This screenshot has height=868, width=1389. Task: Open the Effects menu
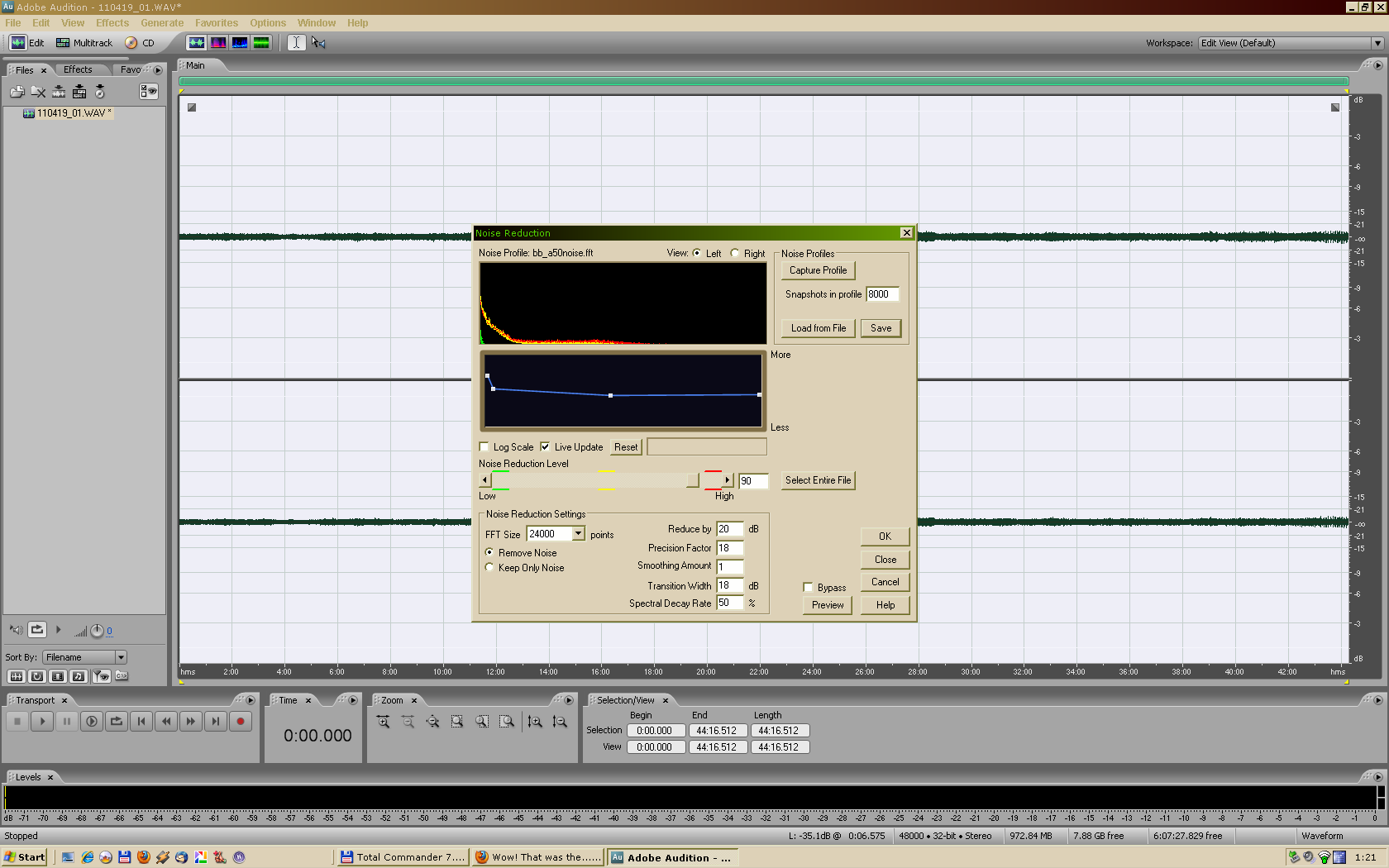pos(112,23)
